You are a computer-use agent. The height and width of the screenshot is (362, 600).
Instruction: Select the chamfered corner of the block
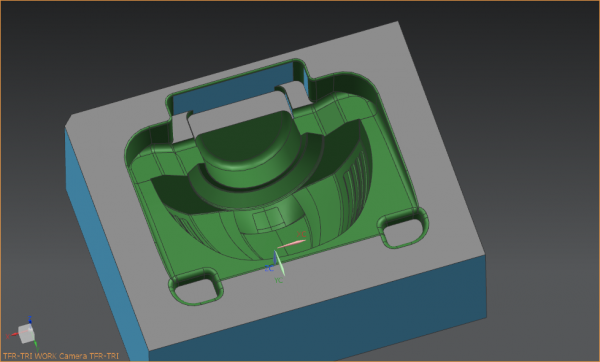coord(69,121)
